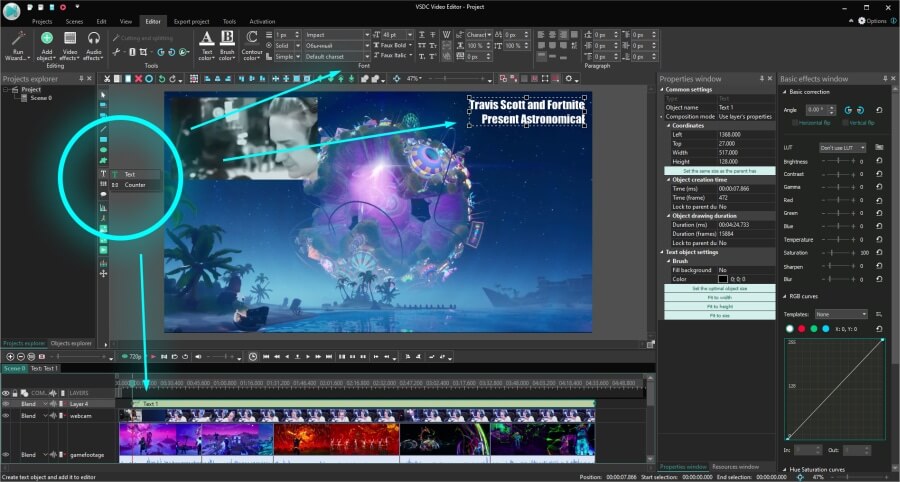Click Set the same size as parent
Screen dimensions: 900x482
(x=719, y=170)
